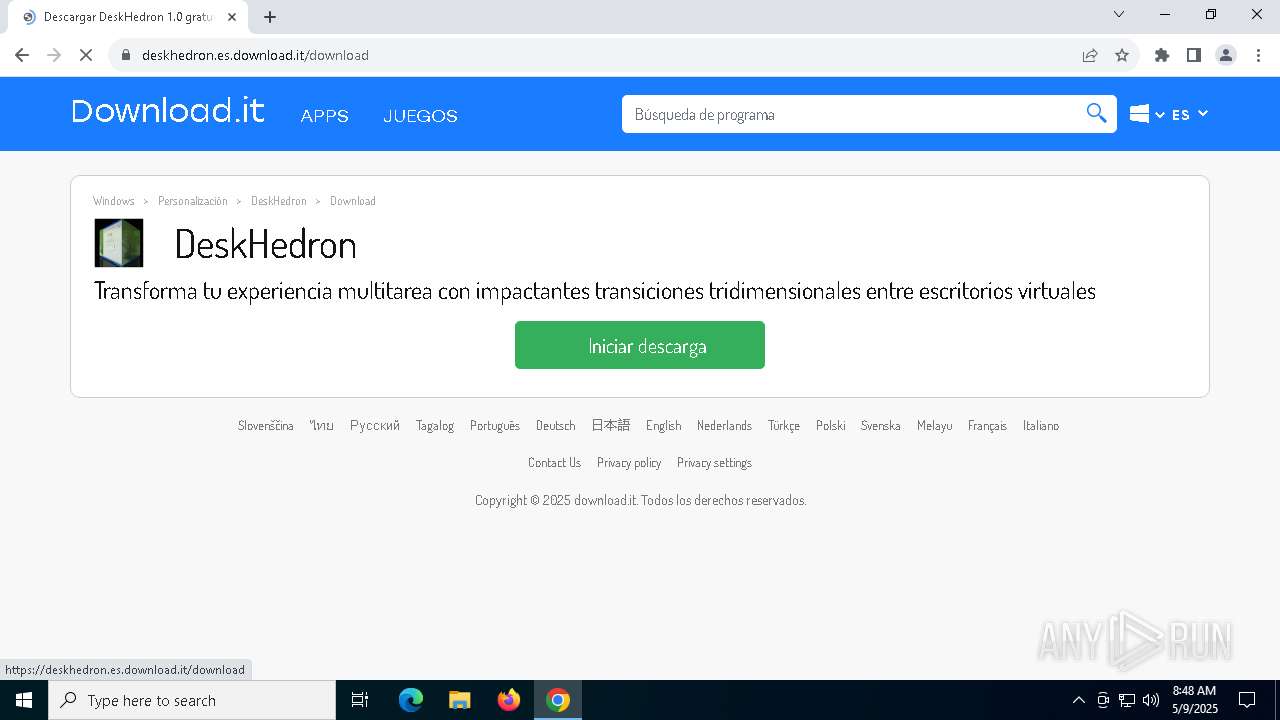1280x720 pixels.
Task: Launch Firefox from taskbar
Action: tap(509, 700)
